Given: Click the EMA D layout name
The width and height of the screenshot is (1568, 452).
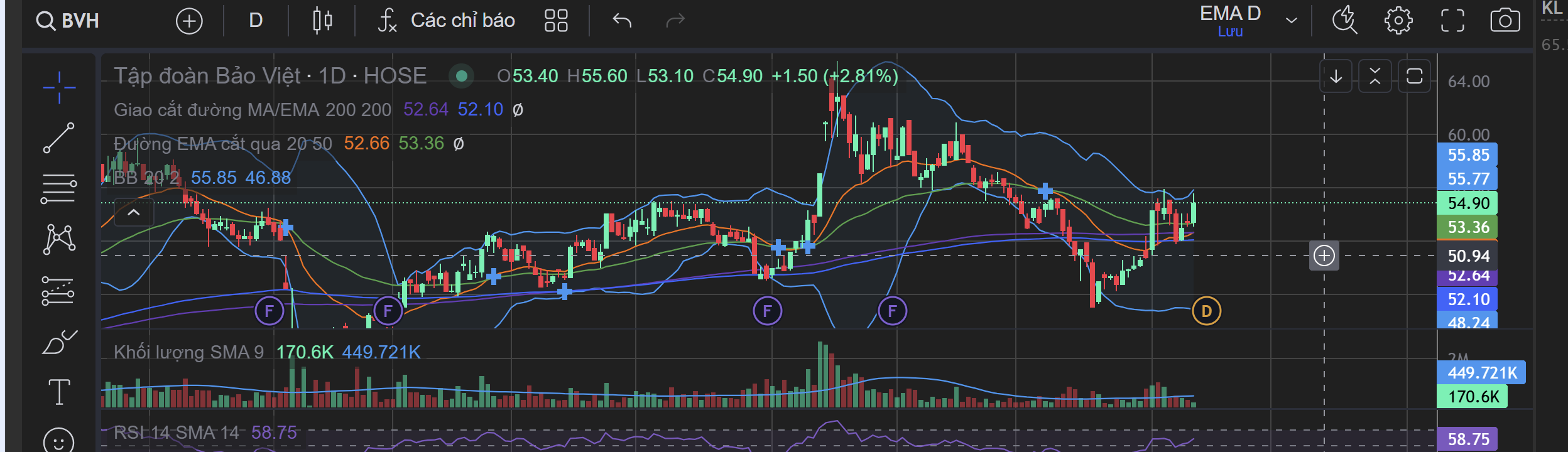Looking at the screenshot, I should click(1230, 13).
